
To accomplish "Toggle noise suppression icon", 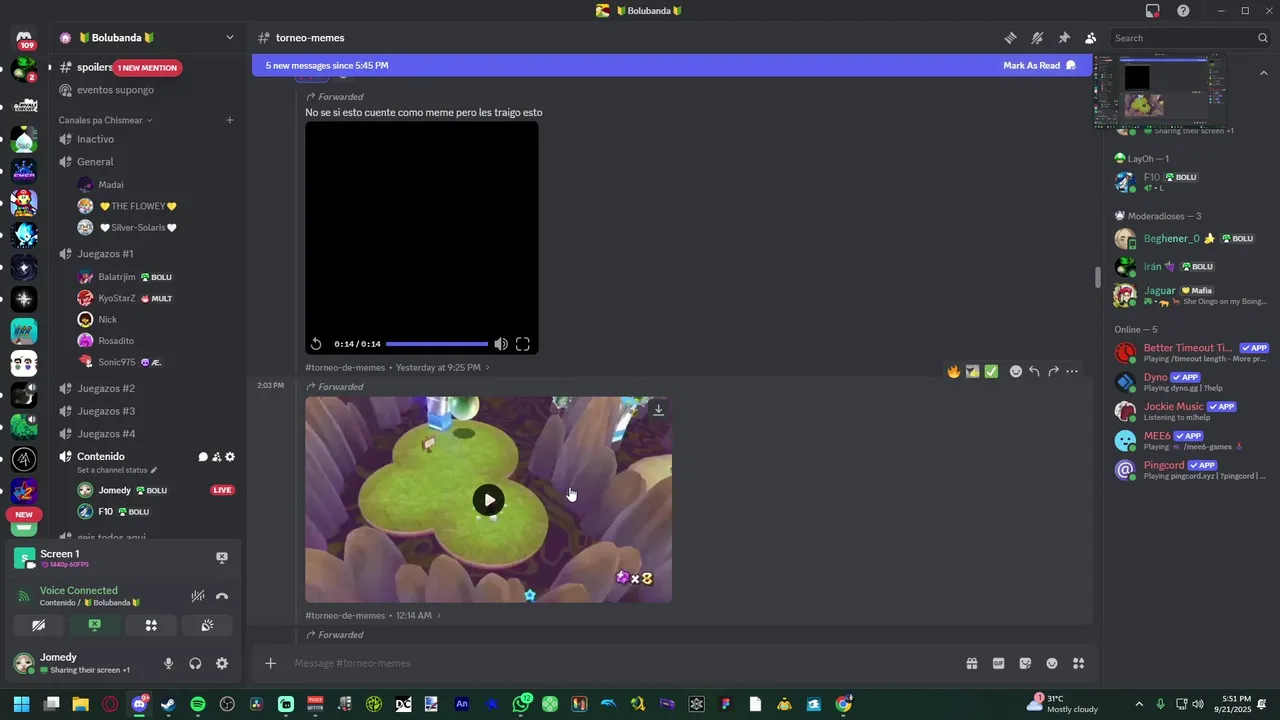I will tap(198, 596).
